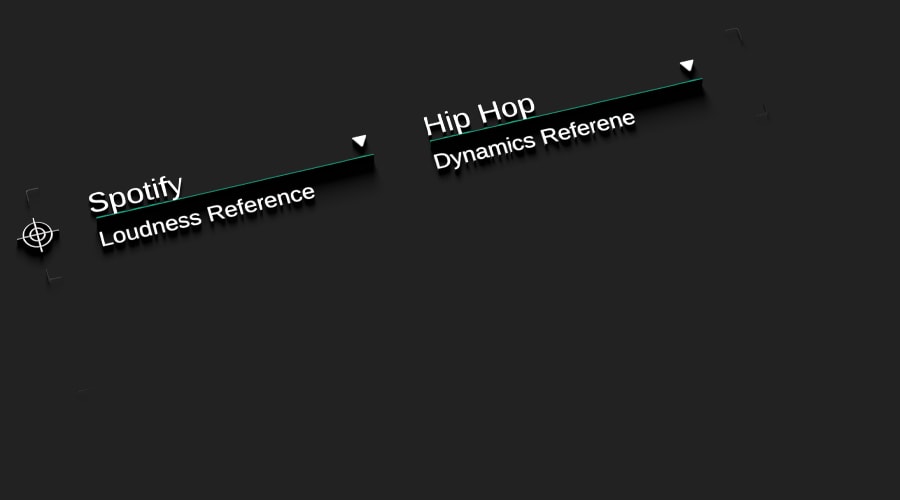The image size is (900, 500).
Task: Click the arrow beside Spotify
Action: [x=359, y=141]
